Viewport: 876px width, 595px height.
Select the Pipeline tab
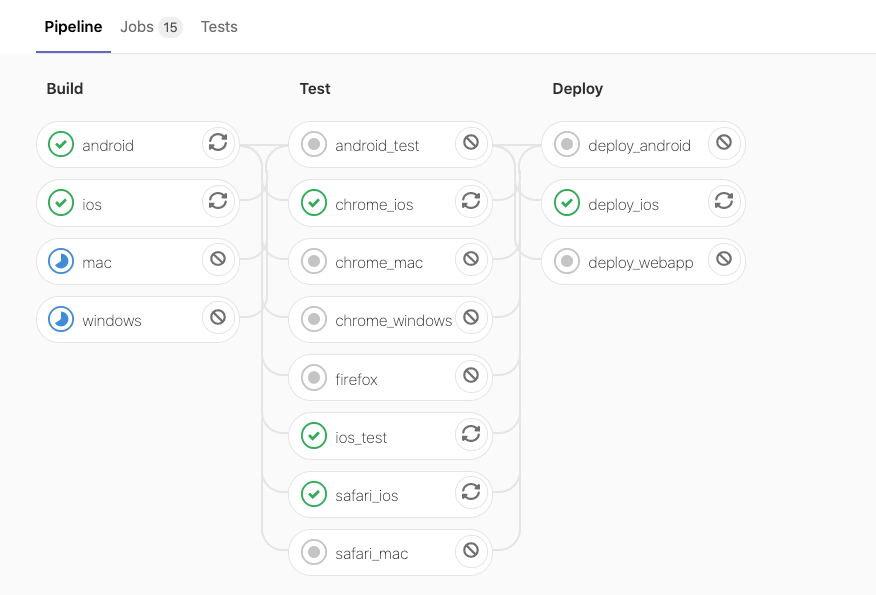click(73, 27)
